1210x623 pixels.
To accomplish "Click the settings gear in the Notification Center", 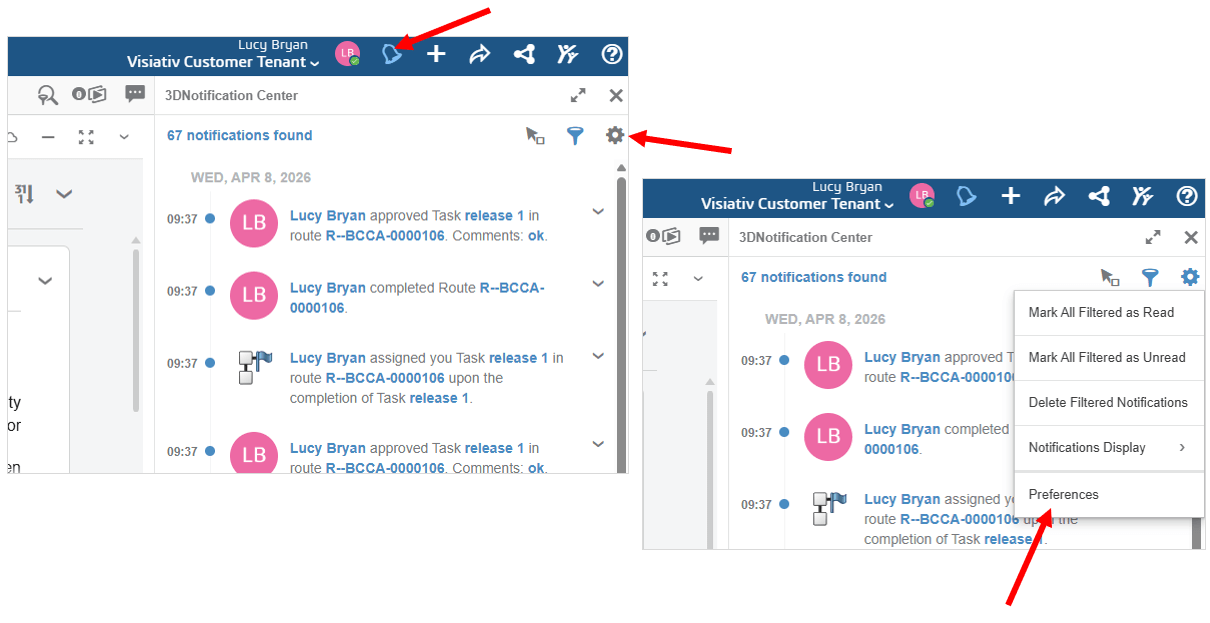I will click(x=616, y=135).
